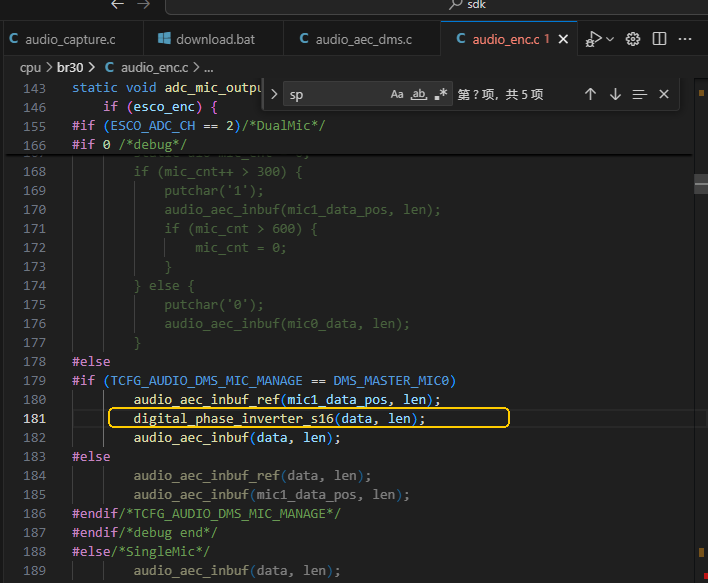
Task: Toggle Use Regular Expression option
Action: (x=441, y=94)
